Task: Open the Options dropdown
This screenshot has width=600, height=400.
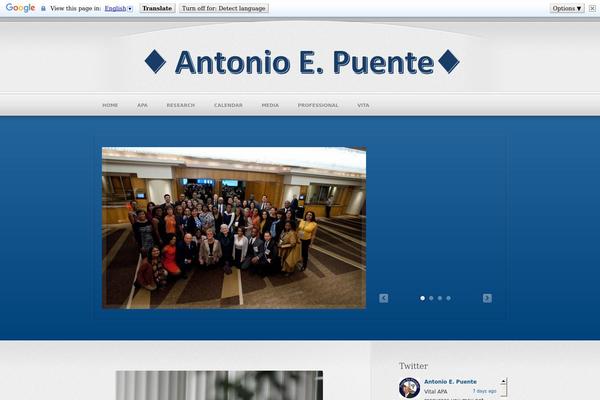Action: coord(567,8)
